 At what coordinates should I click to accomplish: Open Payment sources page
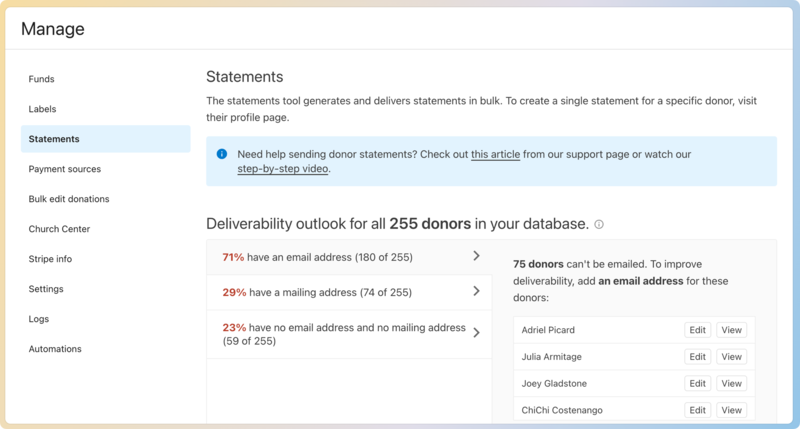pos(65,169)
